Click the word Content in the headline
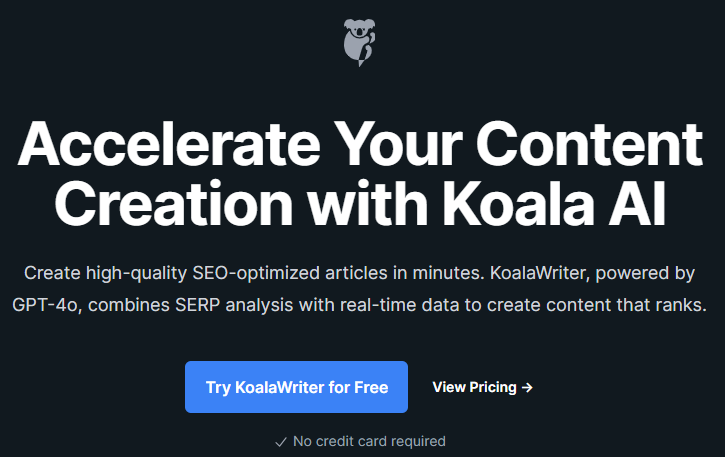This screenshot has width=725, height=457. [x=590, y=143]
